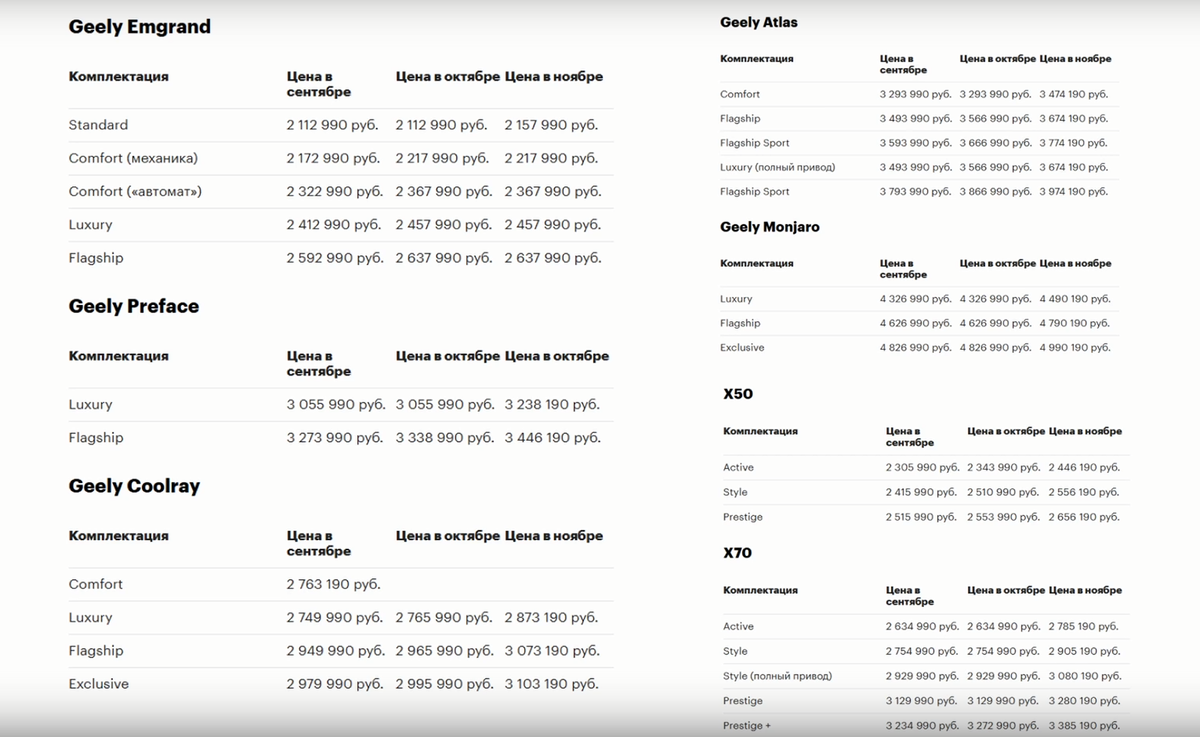Click the "Exclusive" row label in Monjaro table
This screenshot has height=737, width=1200.
coord(742,348)
